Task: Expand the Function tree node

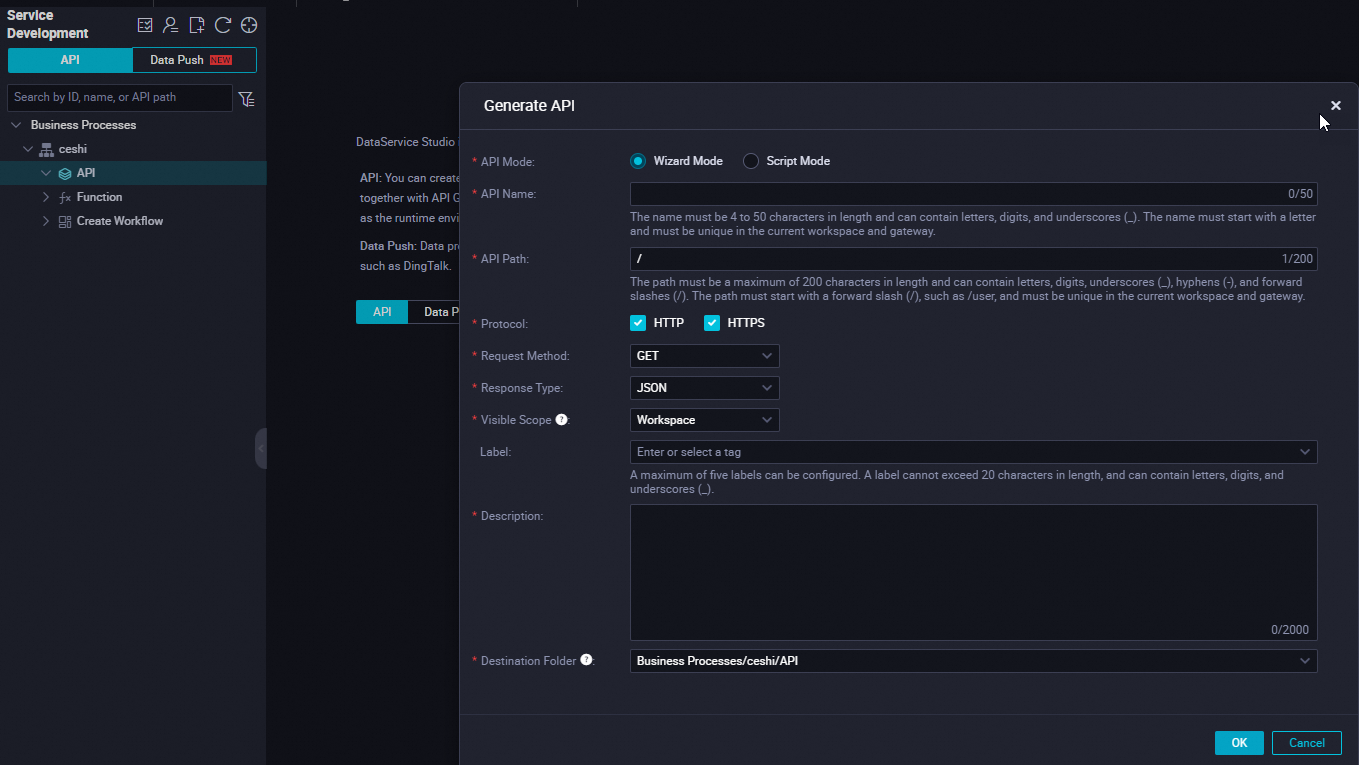Action: (44, 196)
